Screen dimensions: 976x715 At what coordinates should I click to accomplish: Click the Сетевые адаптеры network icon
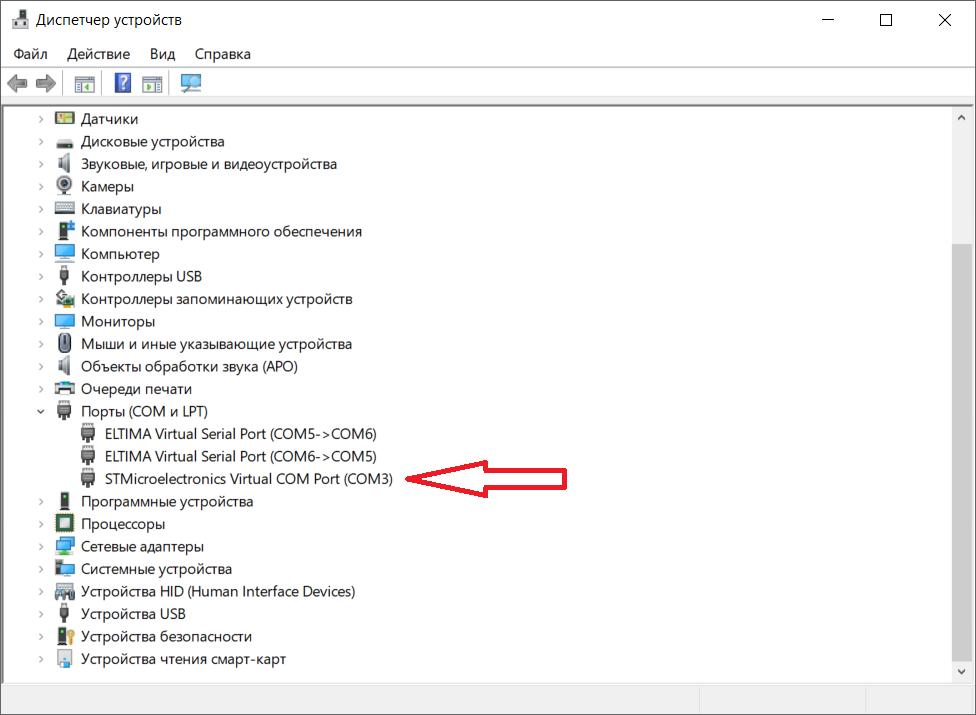pos(64,546)
